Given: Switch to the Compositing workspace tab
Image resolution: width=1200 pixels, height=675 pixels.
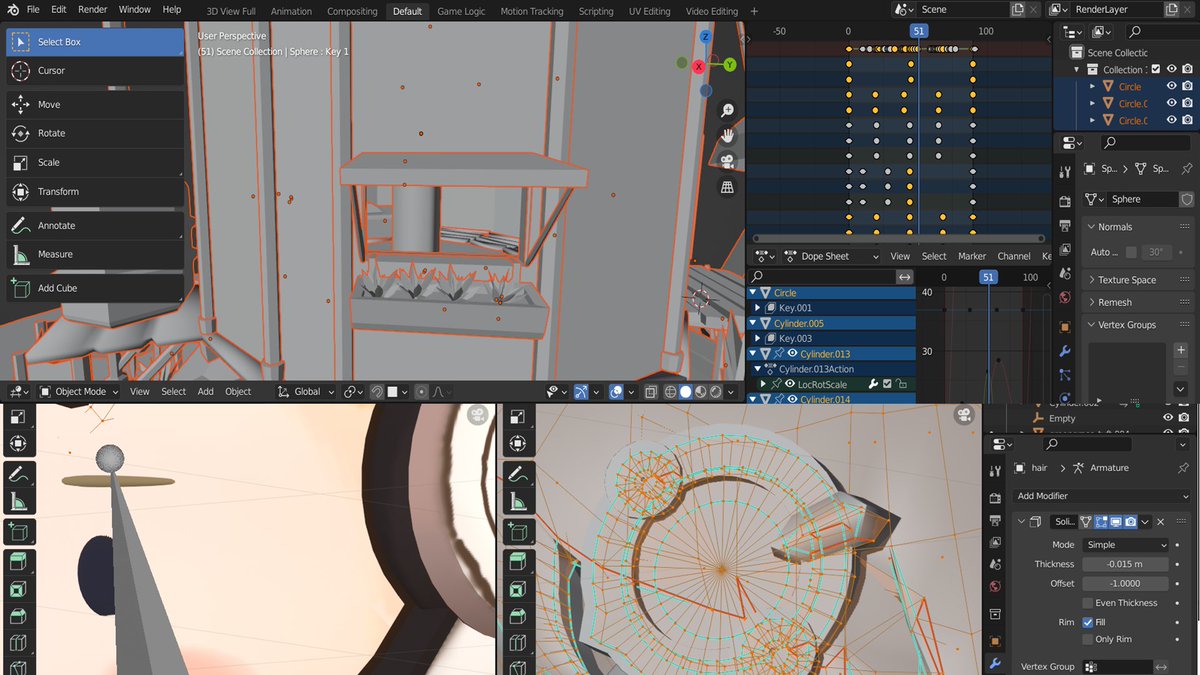Looking at the screenshot, I should point(352,11).
